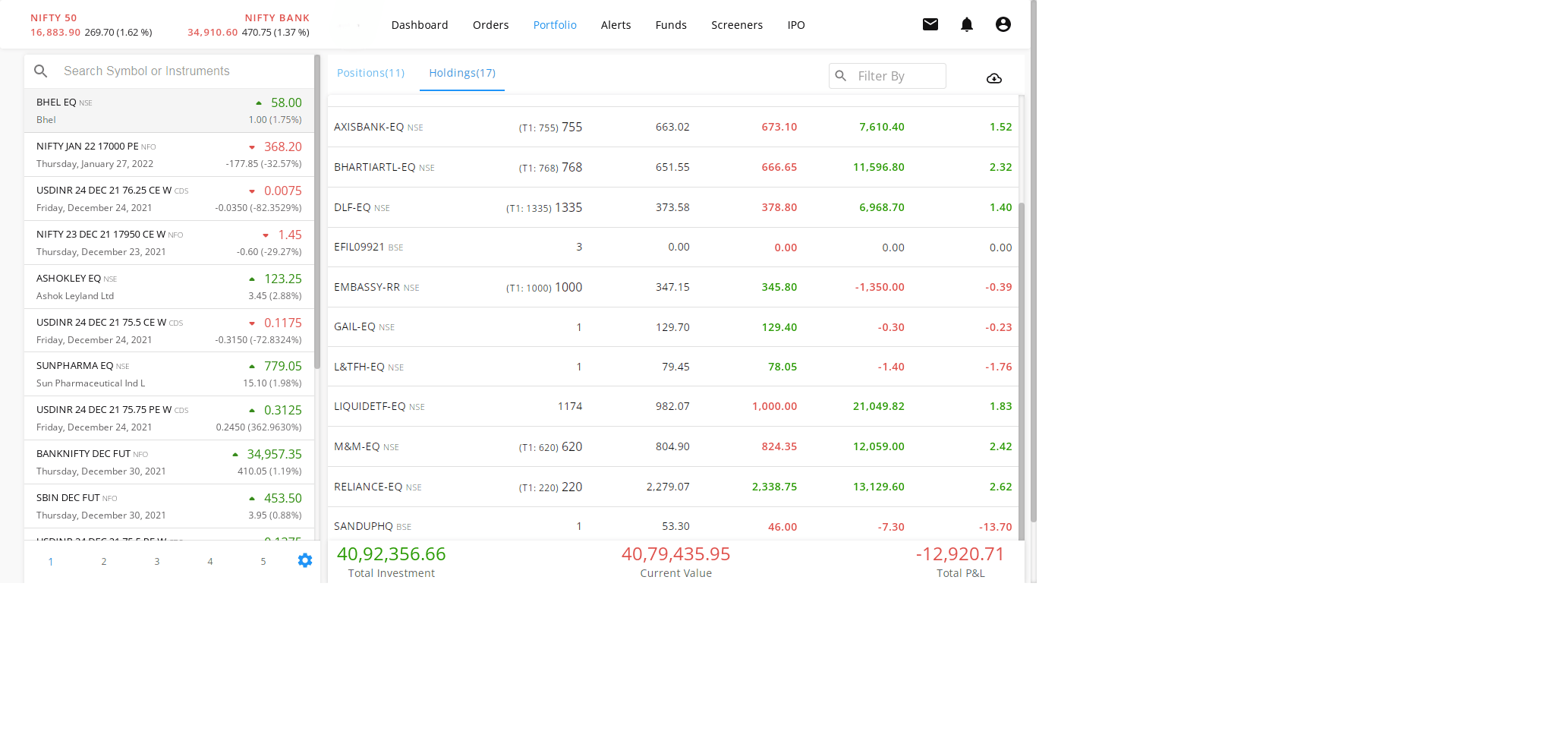Open the notifications bell
The width and height of the screenshot is (1568, 744).
pos(966,24)
